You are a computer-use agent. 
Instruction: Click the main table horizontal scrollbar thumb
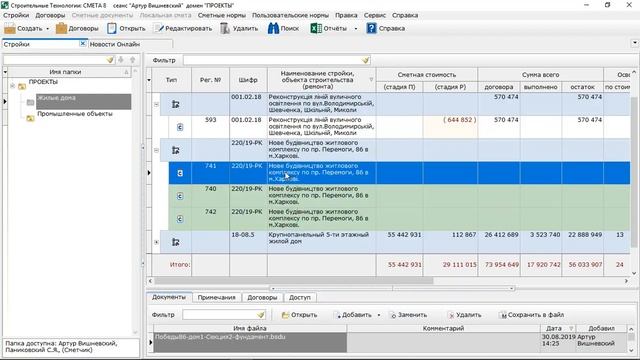coord(293,281)
